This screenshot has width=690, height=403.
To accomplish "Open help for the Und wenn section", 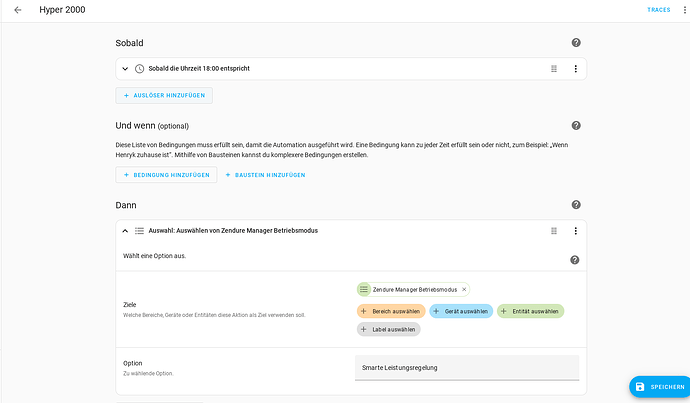I will pos(576,126).
